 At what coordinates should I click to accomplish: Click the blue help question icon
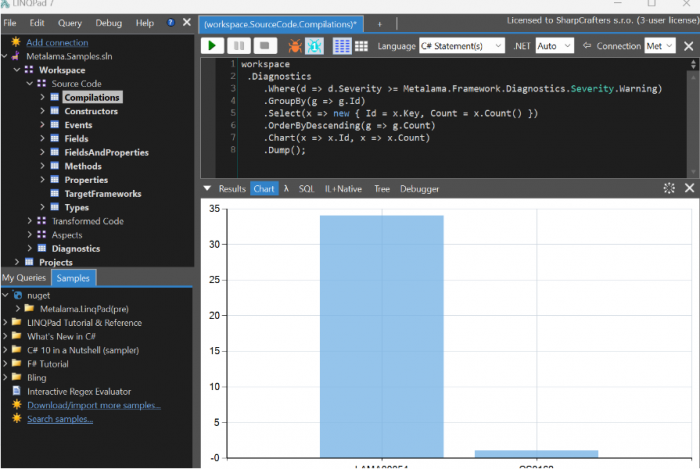[171, 22]
